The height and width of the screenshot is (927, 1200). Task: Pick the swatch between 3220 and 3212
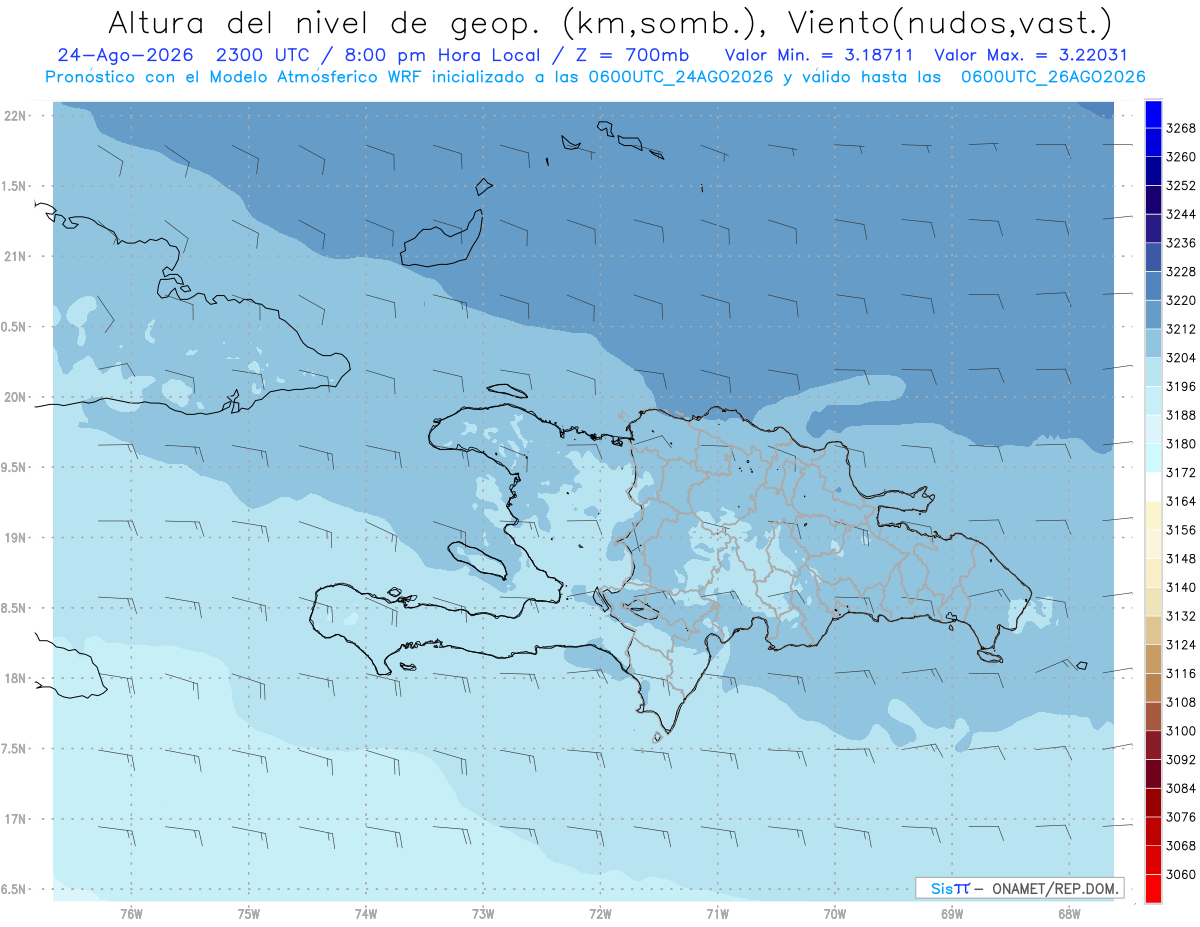click(1153, 315)
